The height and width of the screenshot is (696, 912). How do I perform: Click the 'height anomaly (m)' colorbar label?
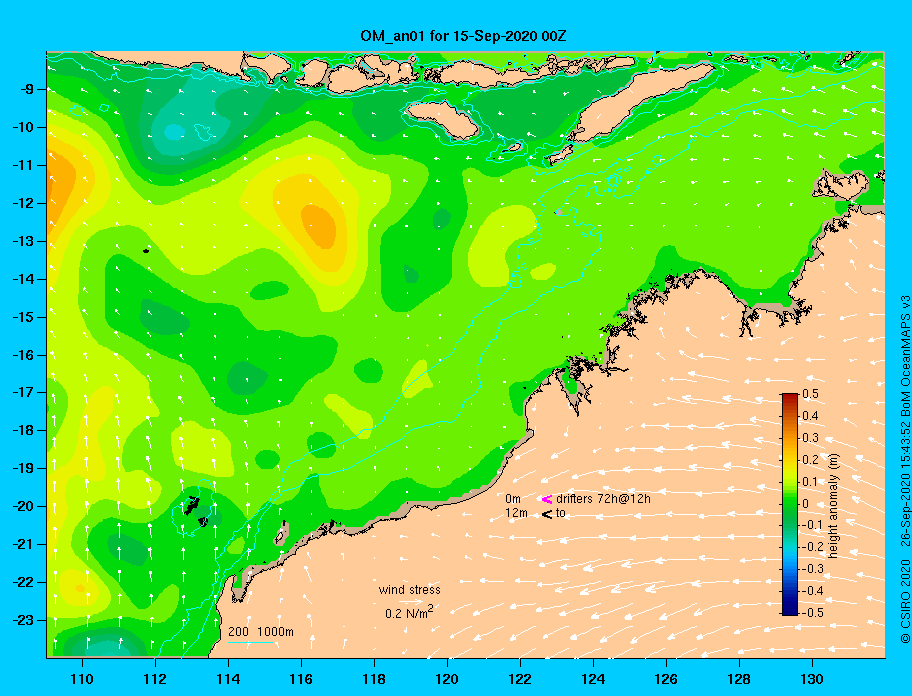click(x=834, y=505)
